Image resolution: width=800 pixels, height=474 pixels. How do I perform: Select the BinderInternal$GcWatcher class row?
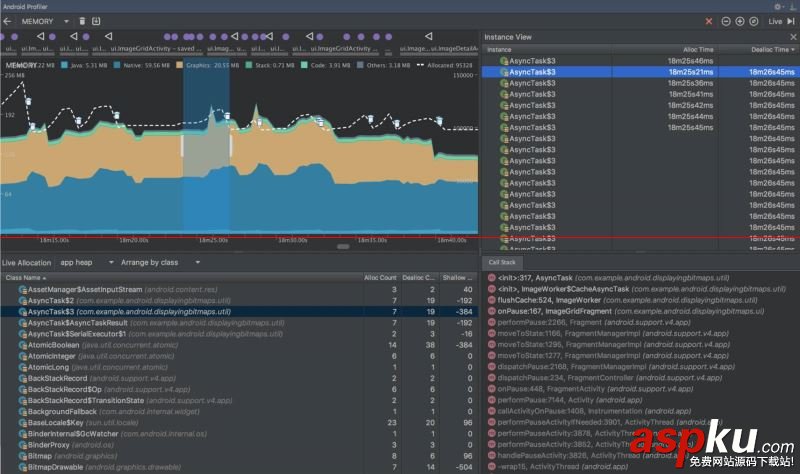pyautogui.click(x=239, y=434)
